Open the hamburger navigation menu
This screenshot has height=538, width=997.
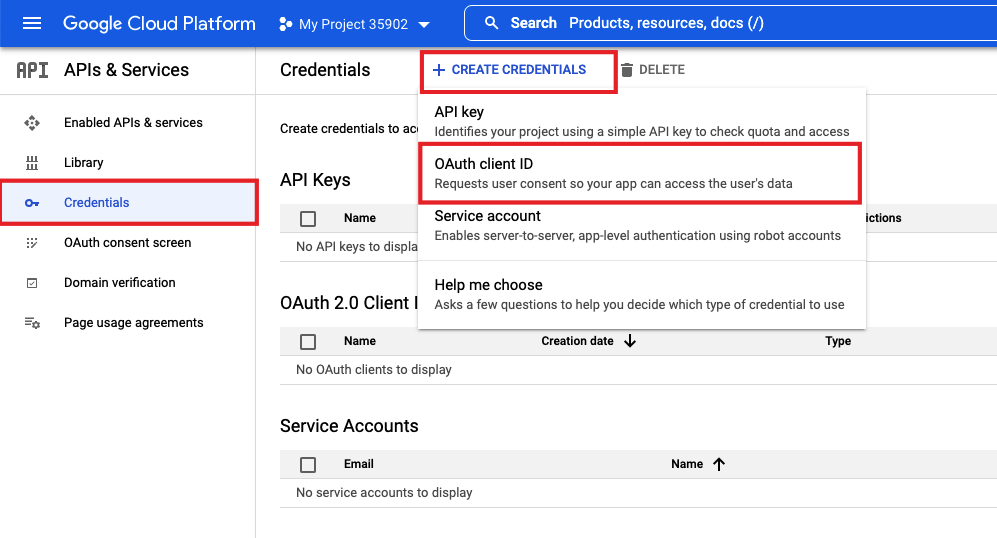[32, 23]
